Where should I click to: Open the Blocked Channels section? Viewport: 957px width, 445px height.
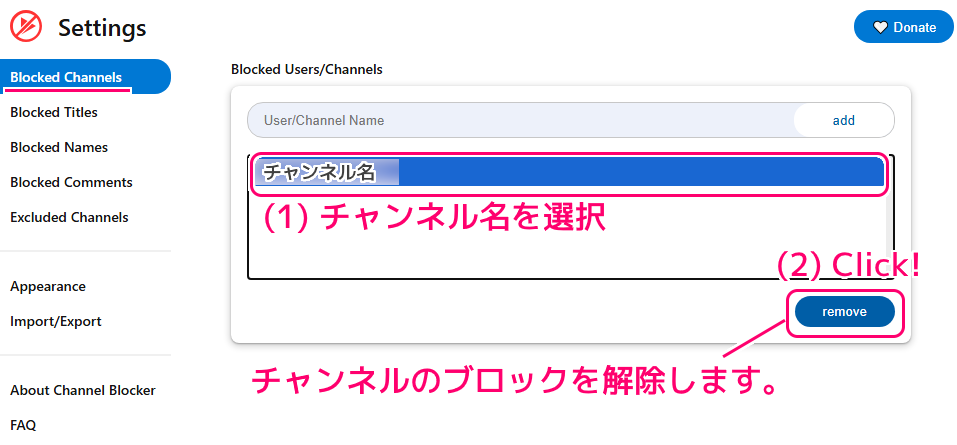tap(85, 77)
